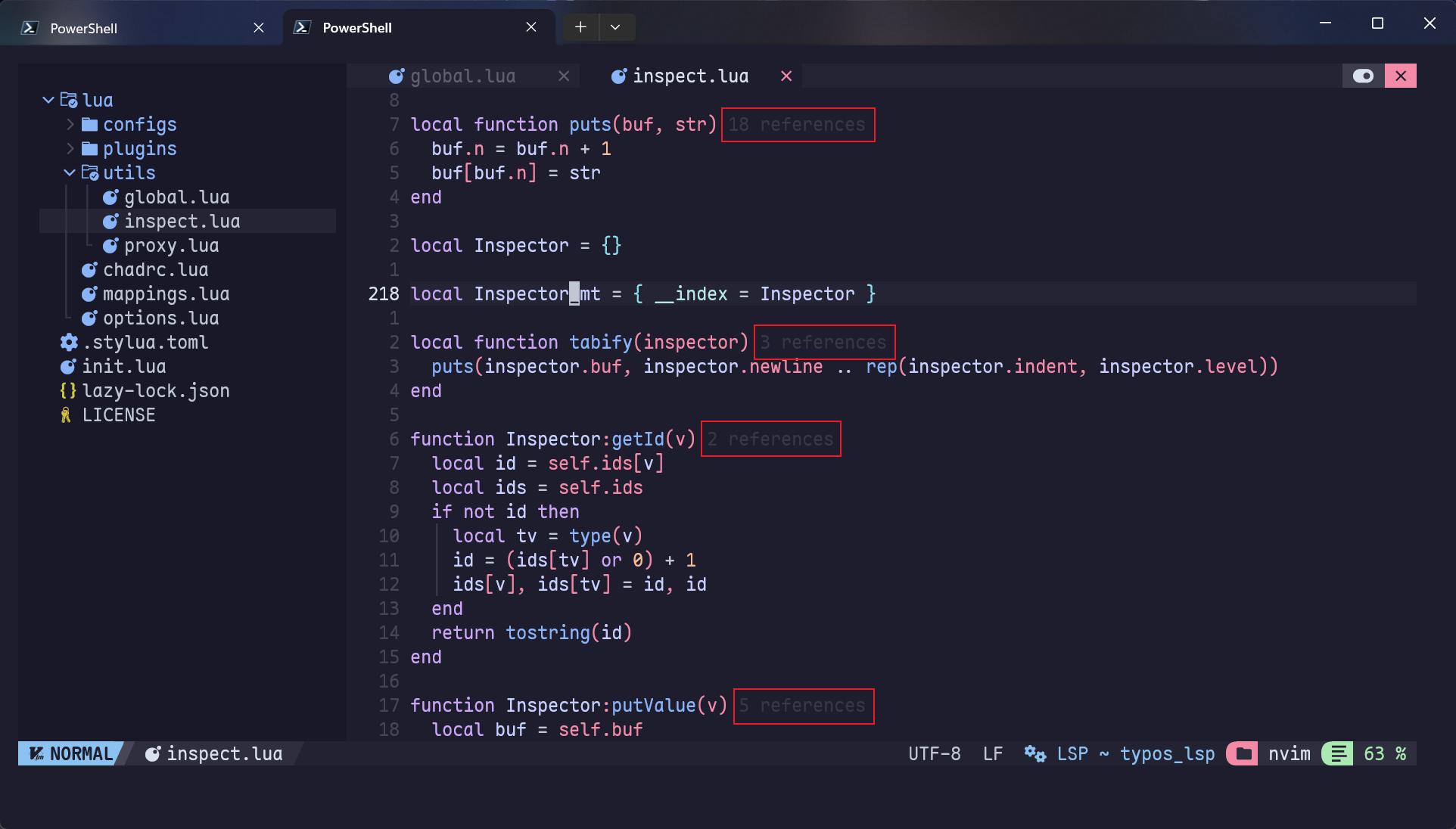
Task: Open the 5 references codelens for putValue
Action: tap(803, 706)
